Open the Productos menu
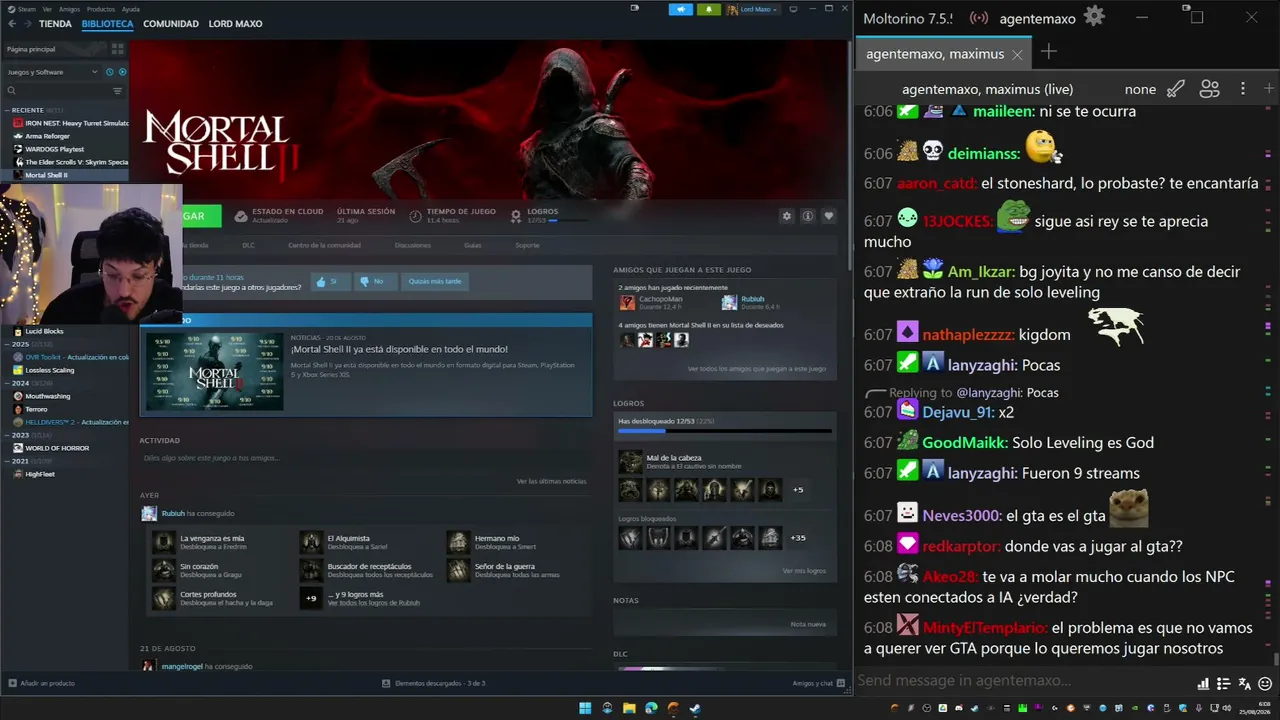The image size is (1280, 720). [x=101, y=9]
